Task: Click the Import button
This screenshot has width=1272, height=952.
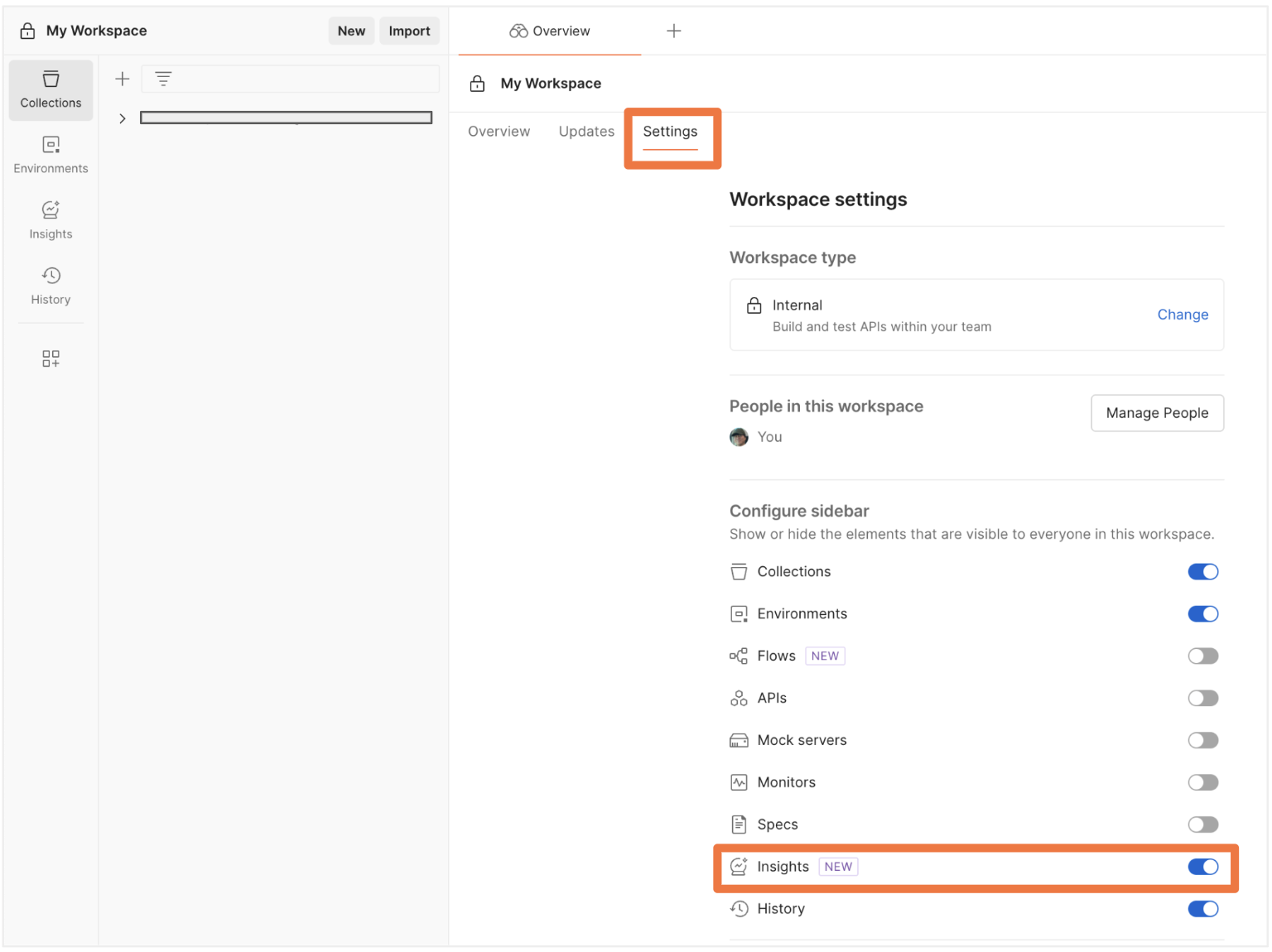Action: tap(409, 31)
